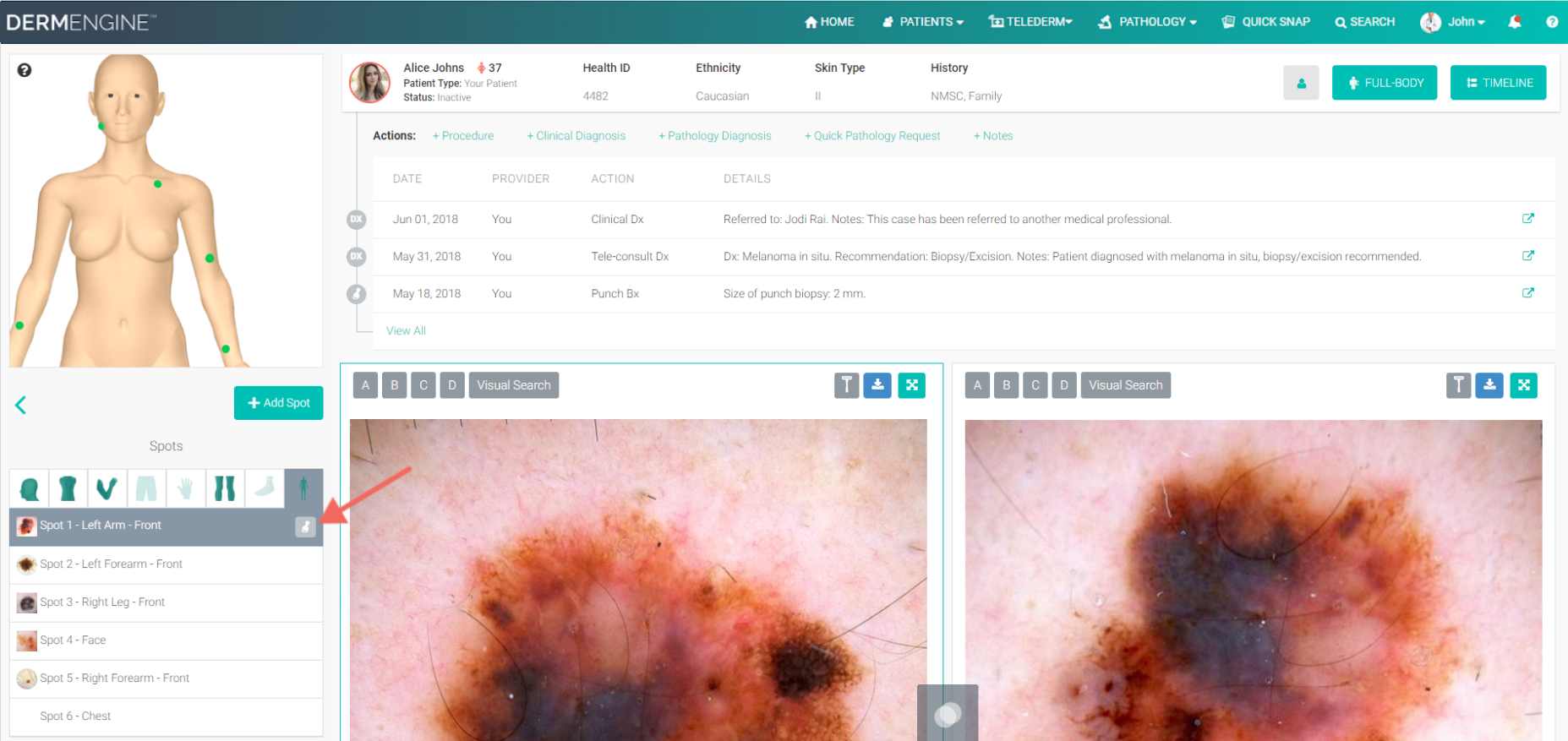Viewport: 1568px width, 741px height.
Task: Open Alice Johns' profile photo
Action: [370, 82]
